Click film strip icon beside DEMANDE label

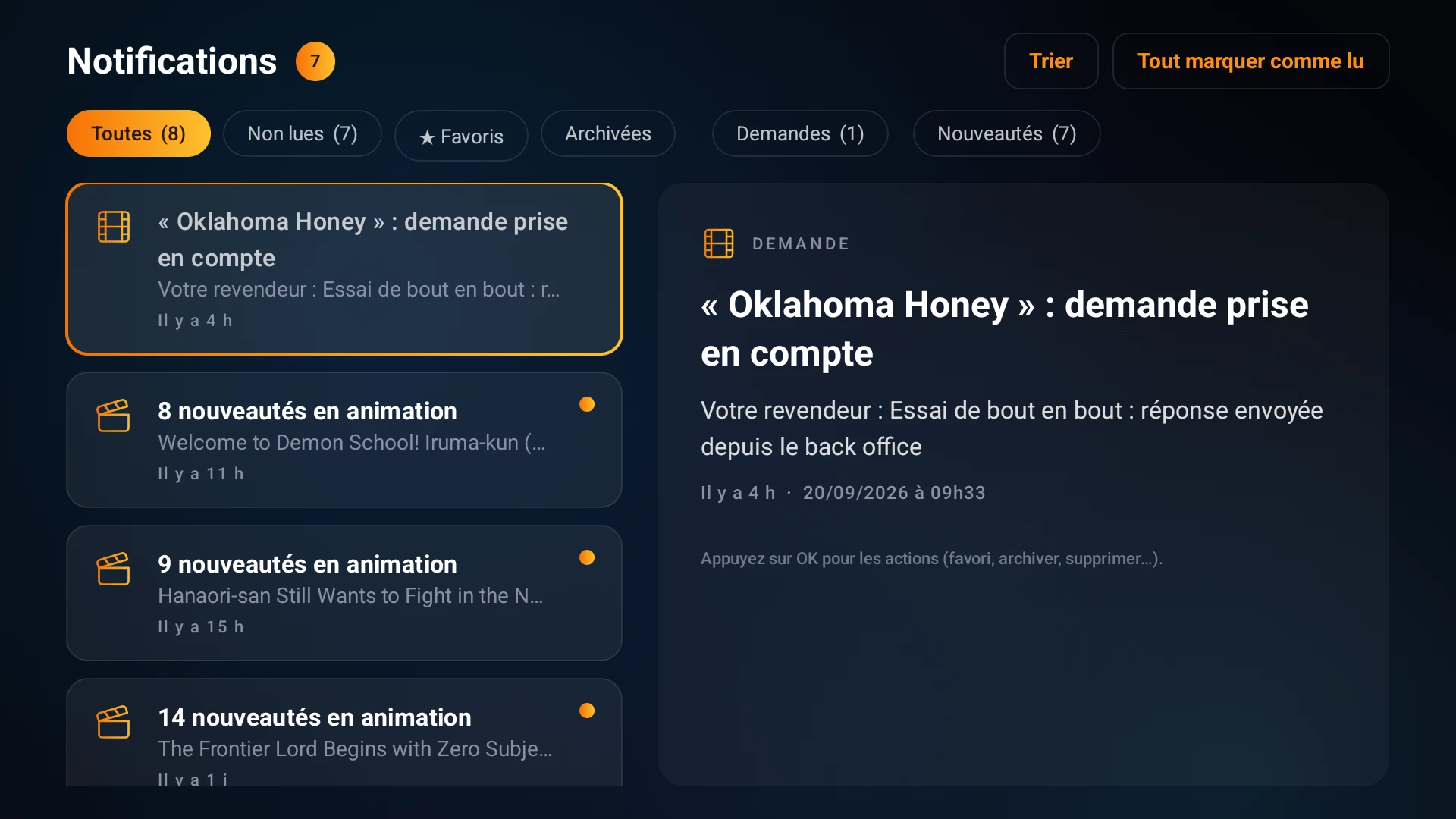718,243
